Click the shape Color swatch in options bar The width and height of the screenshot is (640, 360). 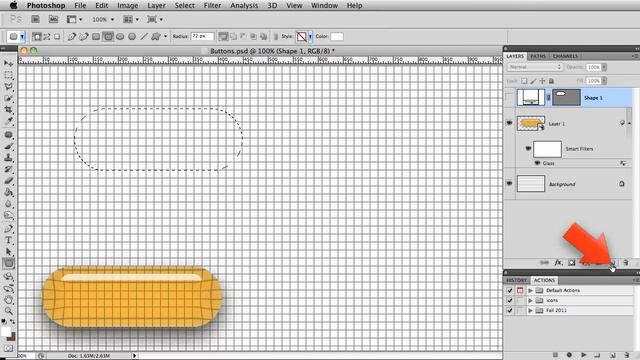pyautogui.click(x=337, y=36)
